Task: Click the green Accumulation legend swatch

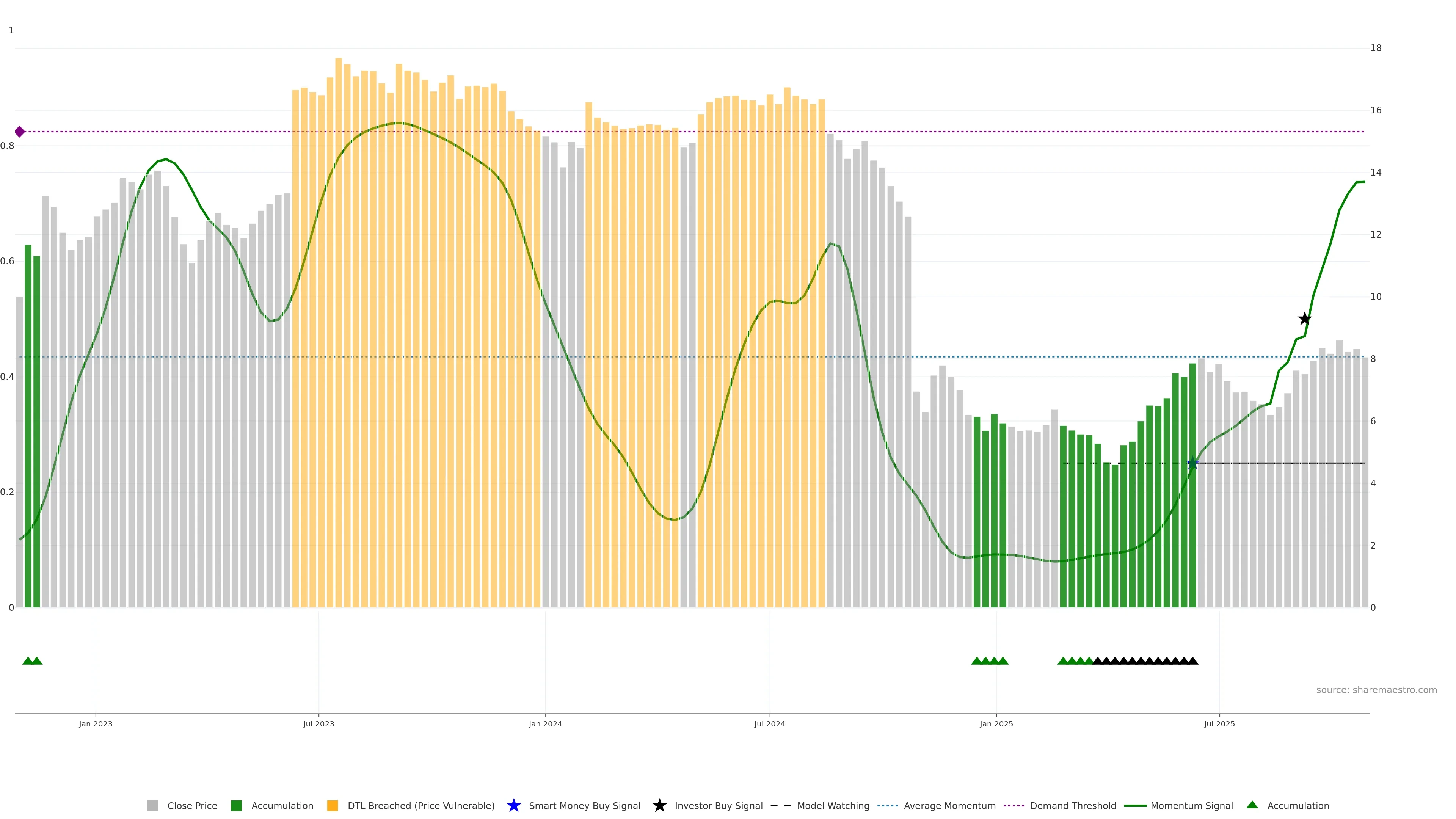Action: 236,805
